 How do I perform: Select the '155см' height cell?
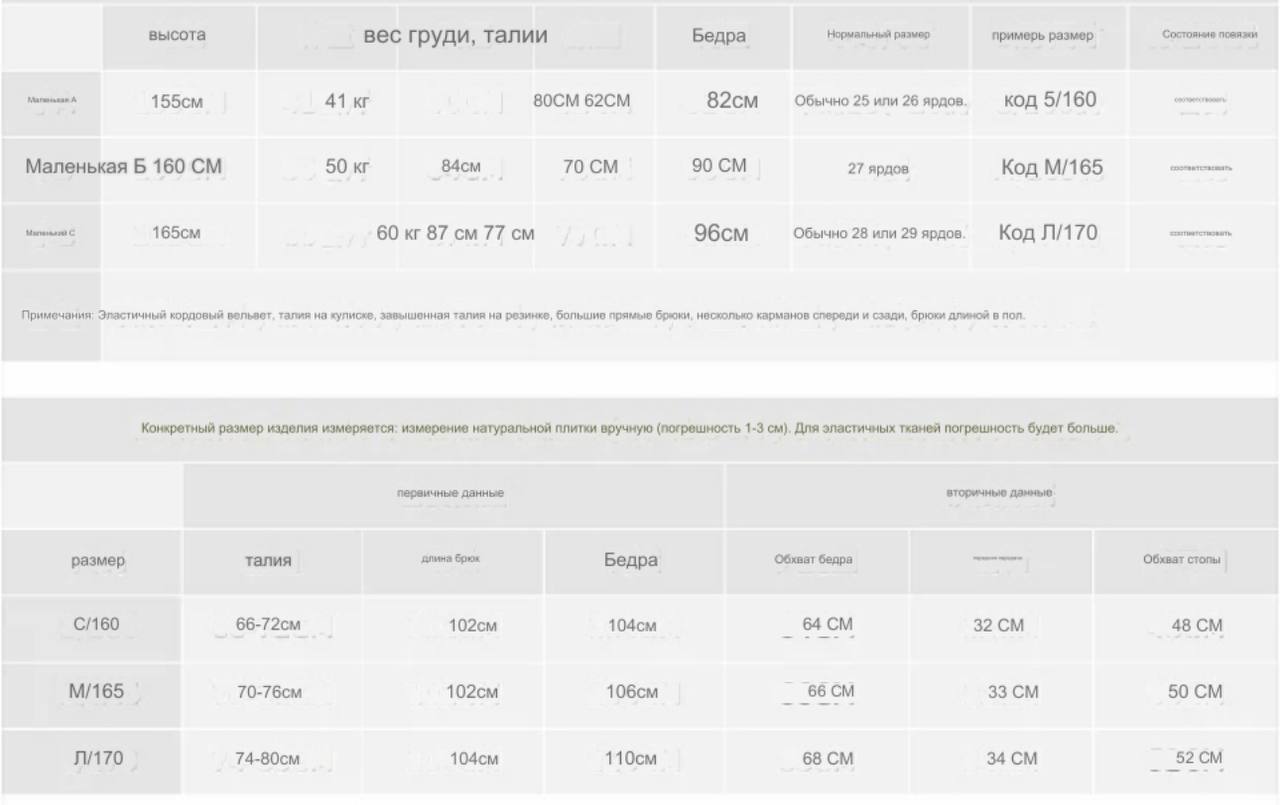click(177, 100)
